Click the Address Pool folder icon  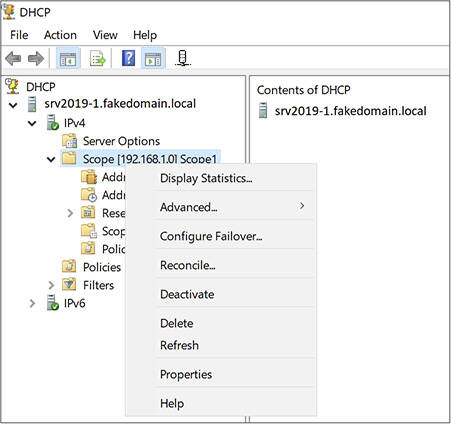coord(89,177)
